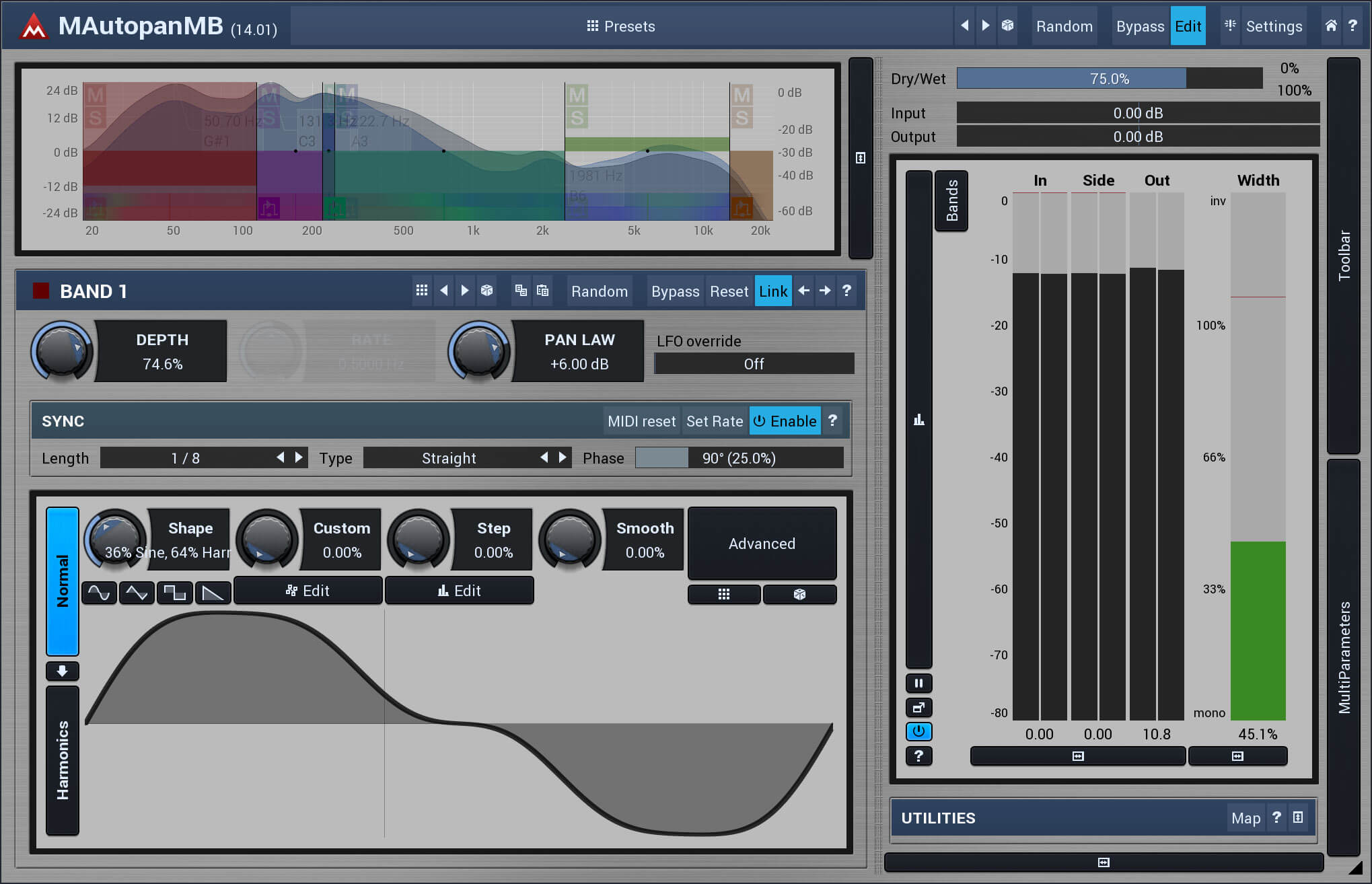Click the Input gain 0.00 dB slider
The width and height of the screenshot is (1372, 884).
tap(1138, 113)
